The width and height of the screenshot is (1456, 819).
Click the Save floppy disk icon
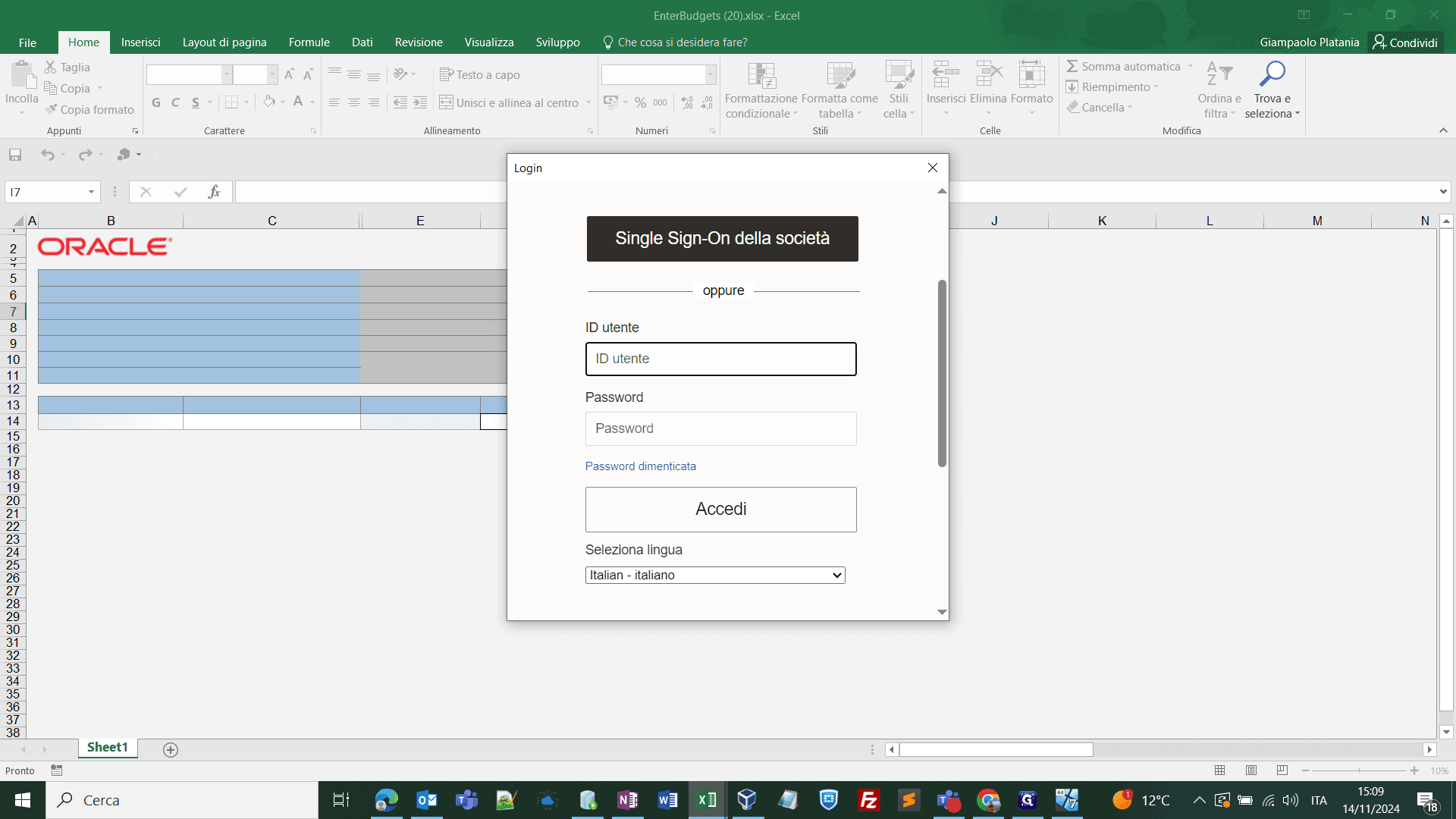click(15, 155)
